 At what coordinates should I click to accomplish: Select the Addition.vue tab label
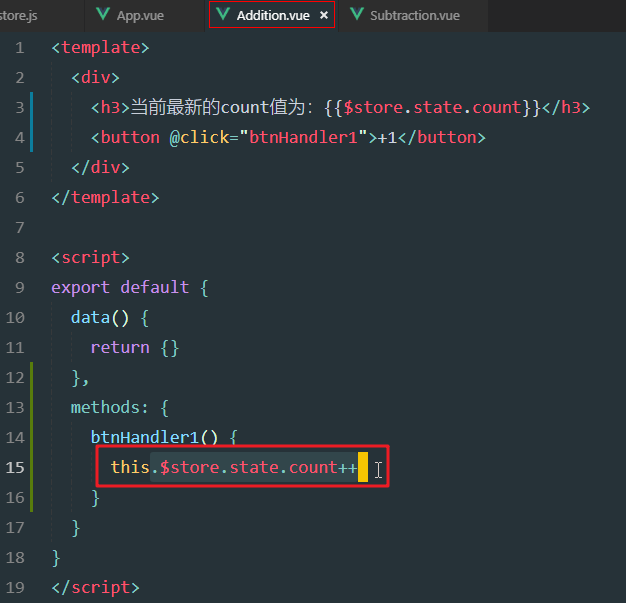(x=273, y=16)
